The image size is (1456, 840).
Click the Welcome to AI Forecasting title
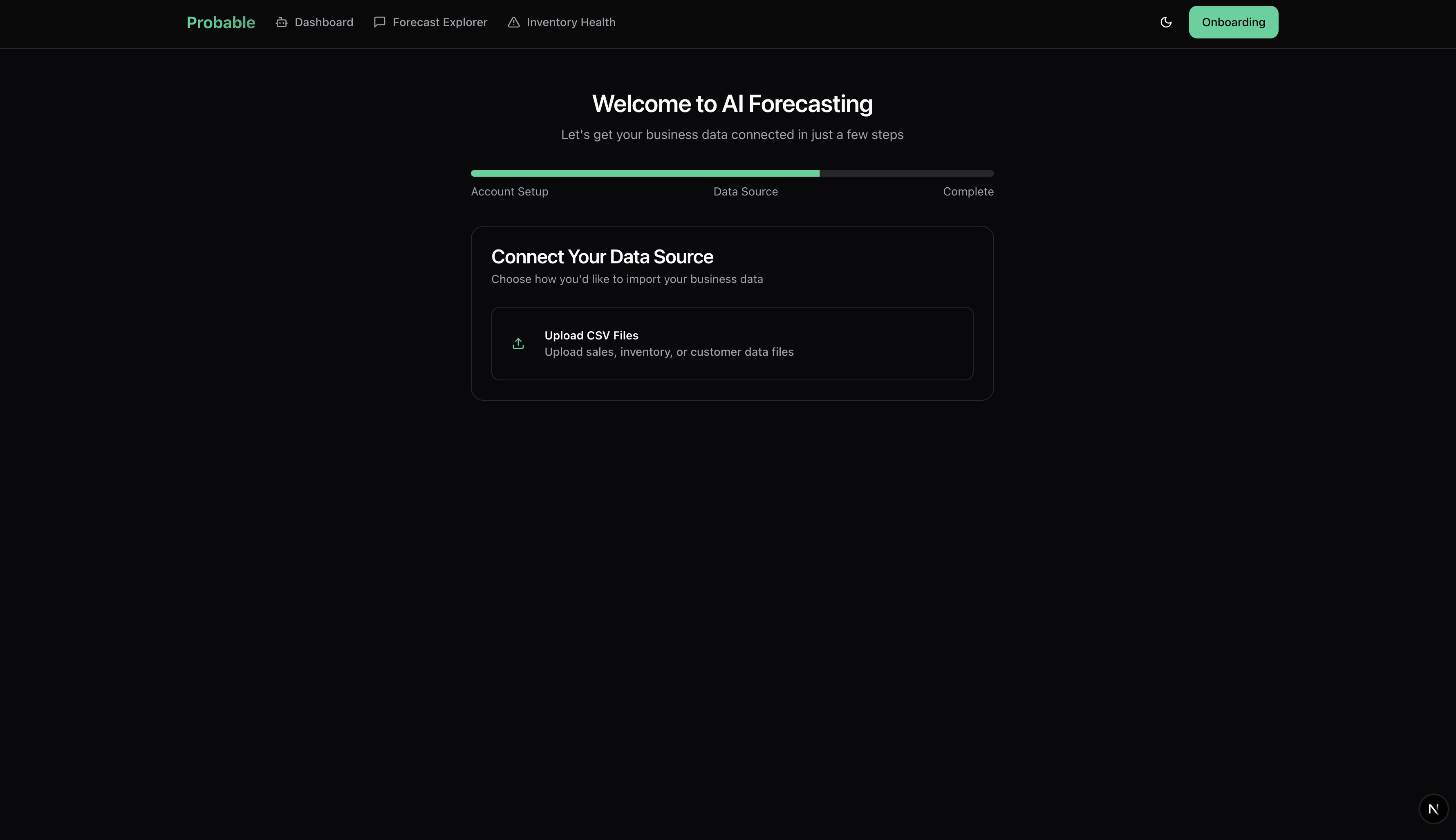[732, 104]
